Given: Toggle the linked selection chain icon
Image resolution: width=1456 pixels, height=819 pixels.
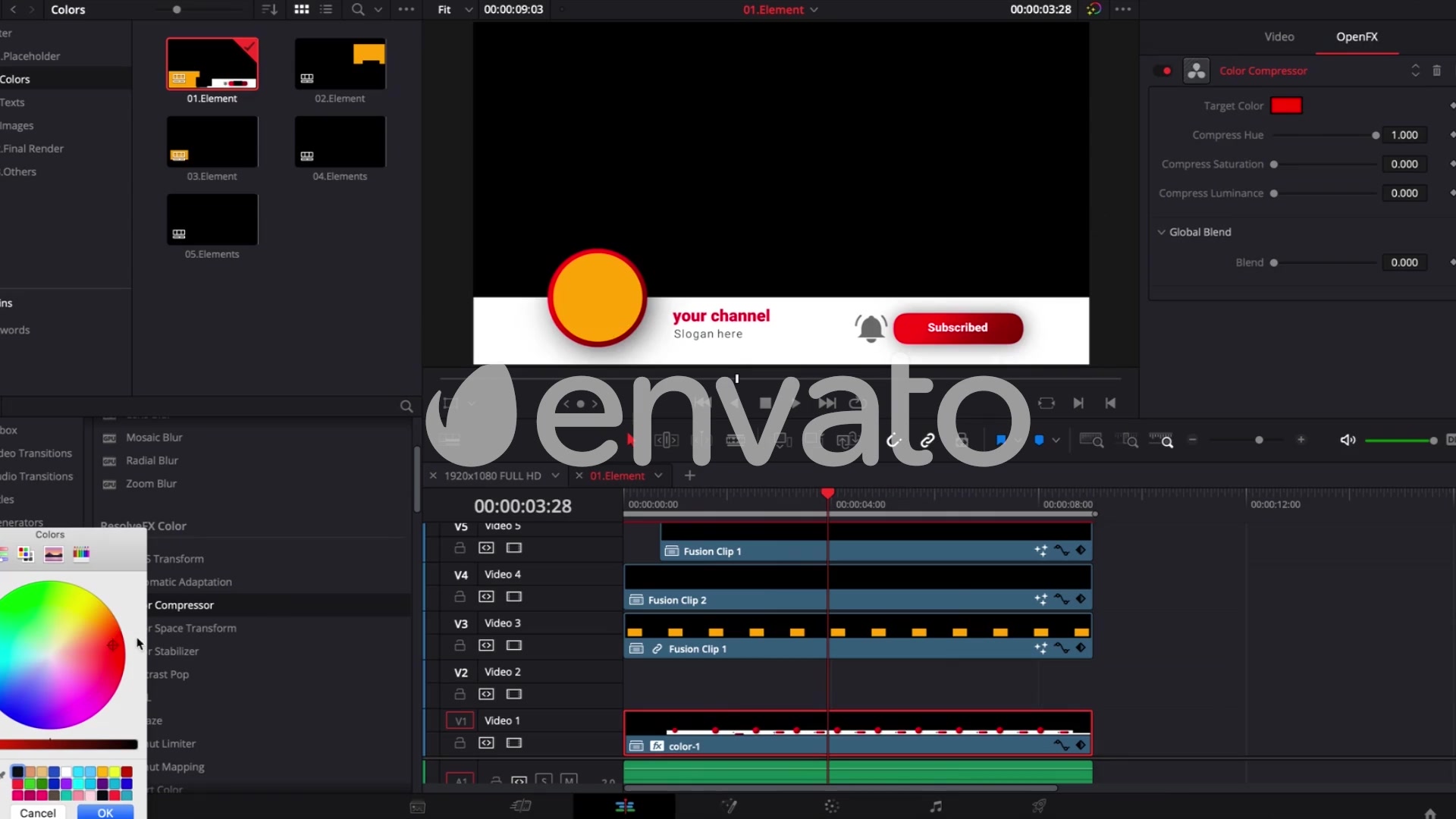Looking at the screenshot, I should click(927, 441).
